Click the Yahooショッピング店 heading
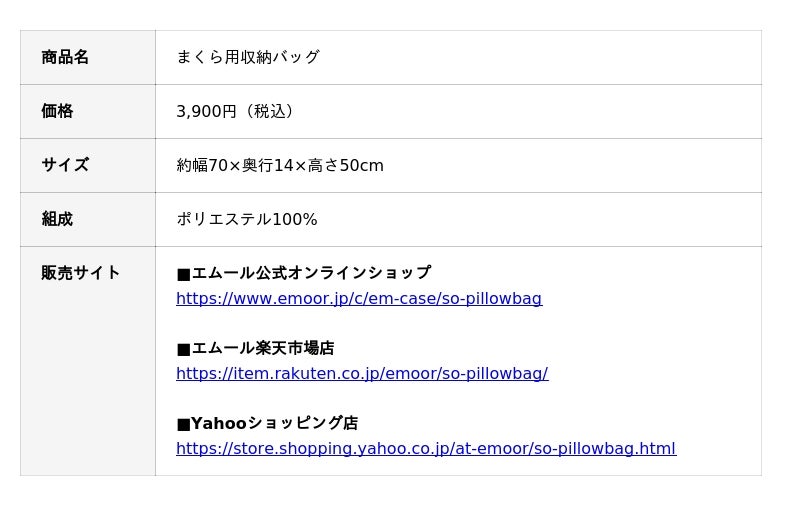 pyautogui.click(x=274, y=423)
